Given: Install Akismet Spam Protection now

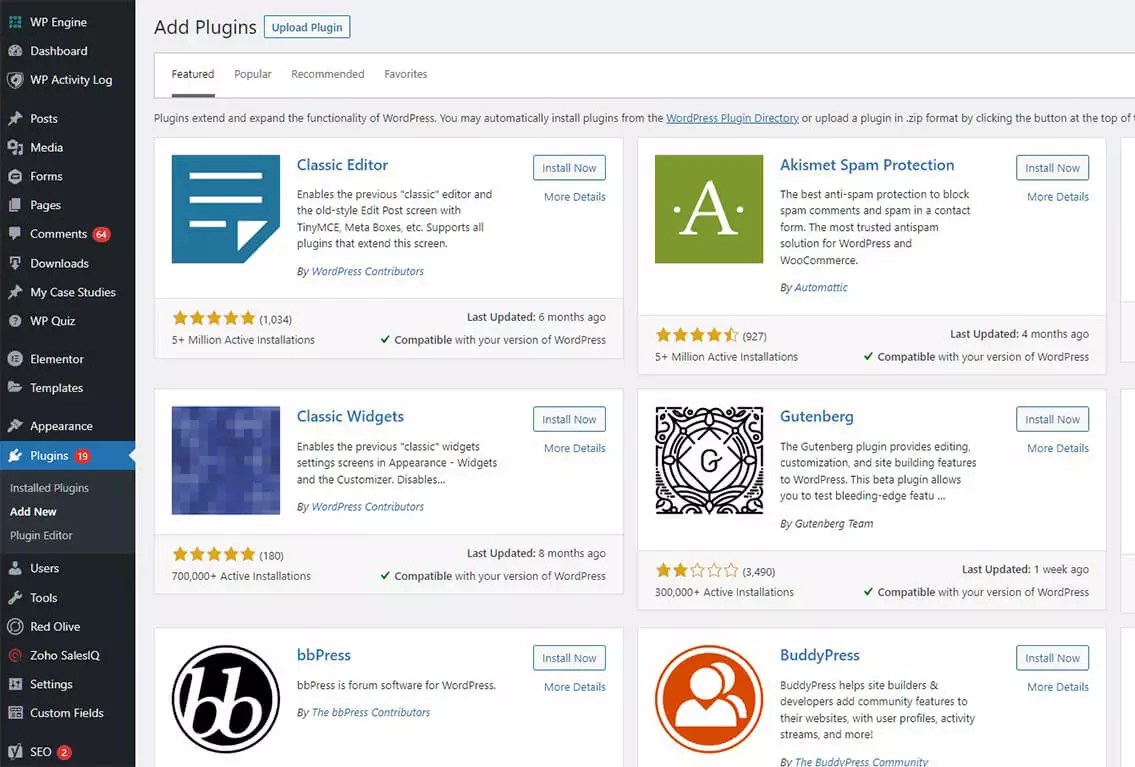Looking at the screenshot, I should (x=1052, y=168).
